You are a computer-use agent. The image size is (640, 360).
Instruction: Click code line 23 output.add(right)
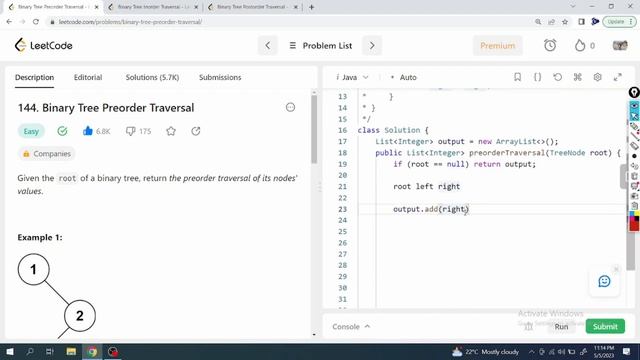point(431,209)
